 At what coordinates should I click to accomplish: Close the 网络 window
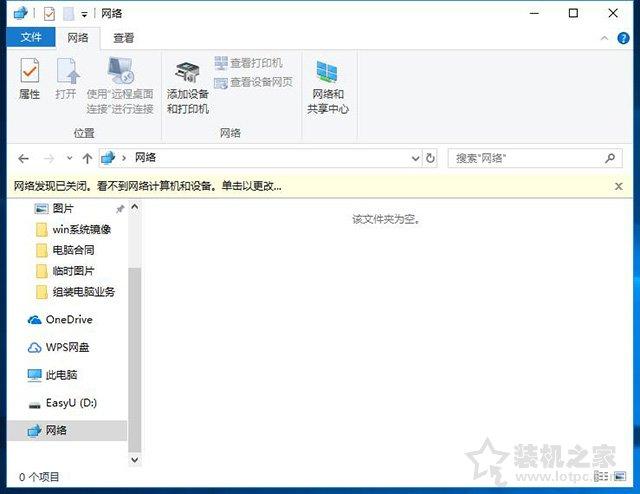pos(613,13)
